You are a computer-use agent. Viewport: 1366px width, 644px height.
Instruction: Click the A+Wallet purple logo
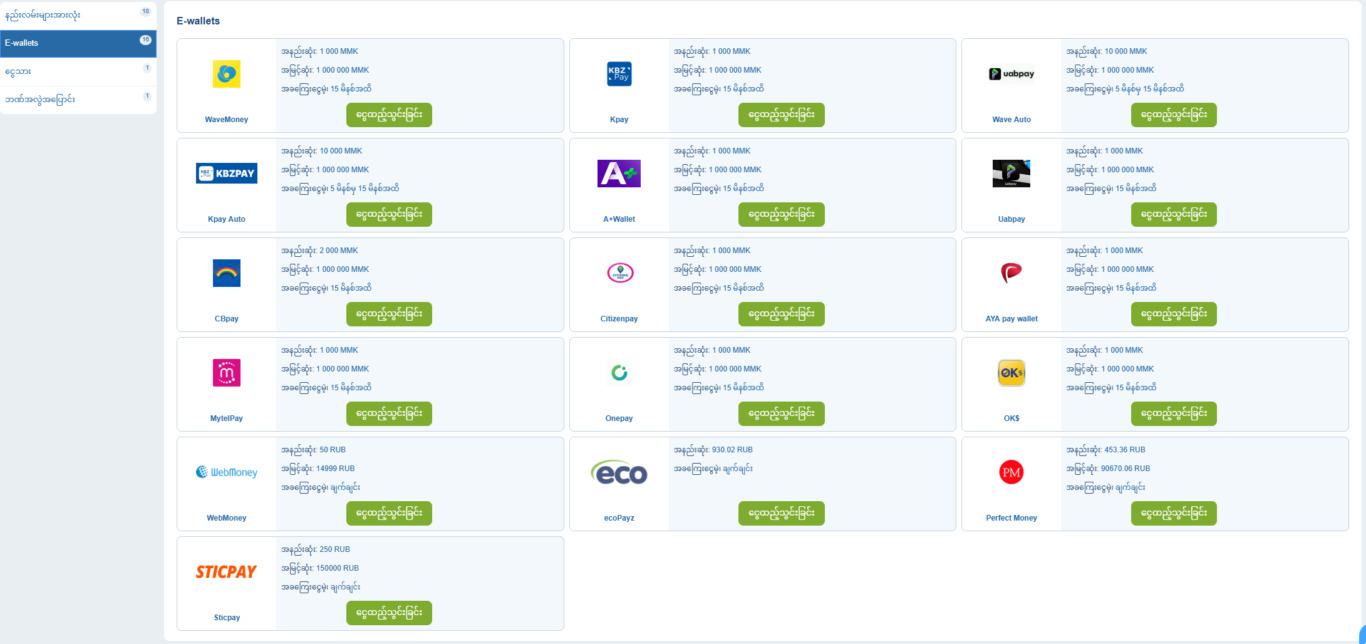click(619, 173)
